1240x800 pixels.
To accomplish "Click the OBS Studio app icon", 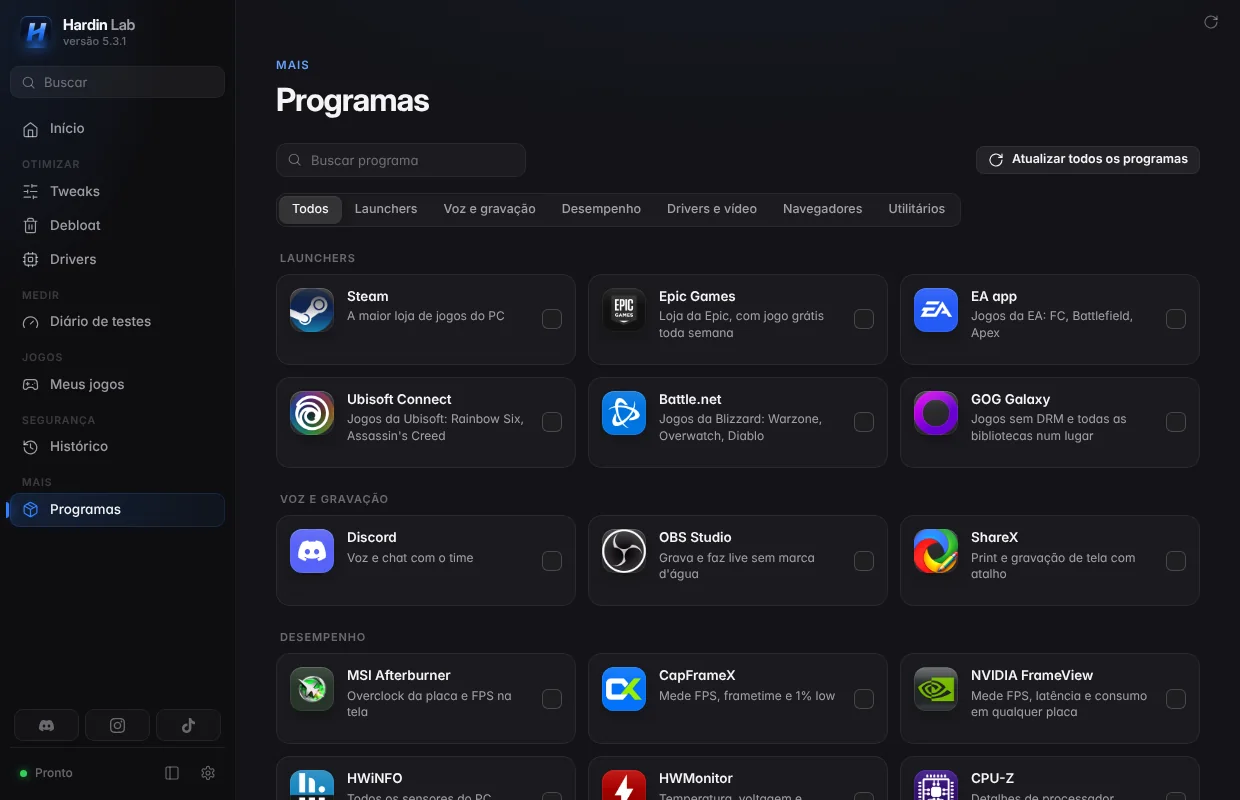I will 624,551.
